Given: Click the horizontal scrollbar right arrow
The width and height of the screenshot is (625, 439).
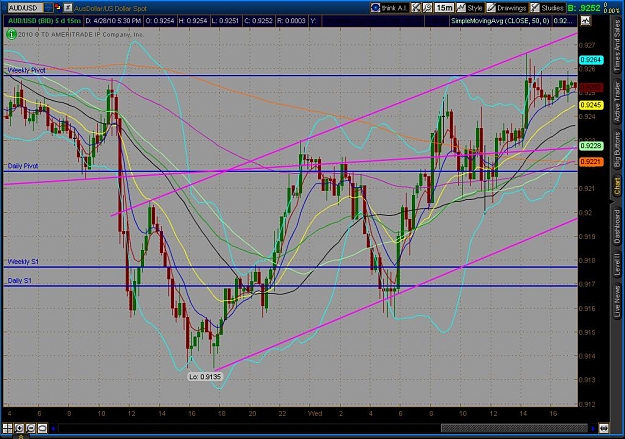Looking at the screenshot, I should click(593, 428).
